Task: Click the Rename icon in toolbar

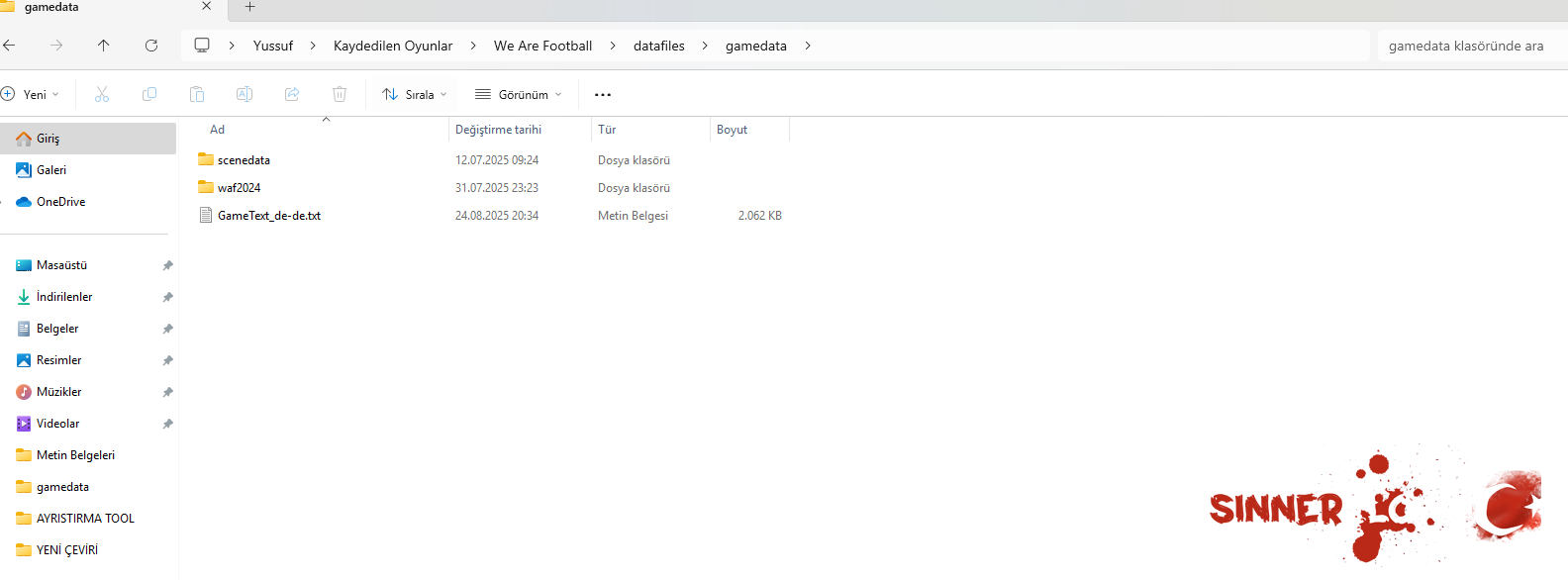Action: (245, 94)
